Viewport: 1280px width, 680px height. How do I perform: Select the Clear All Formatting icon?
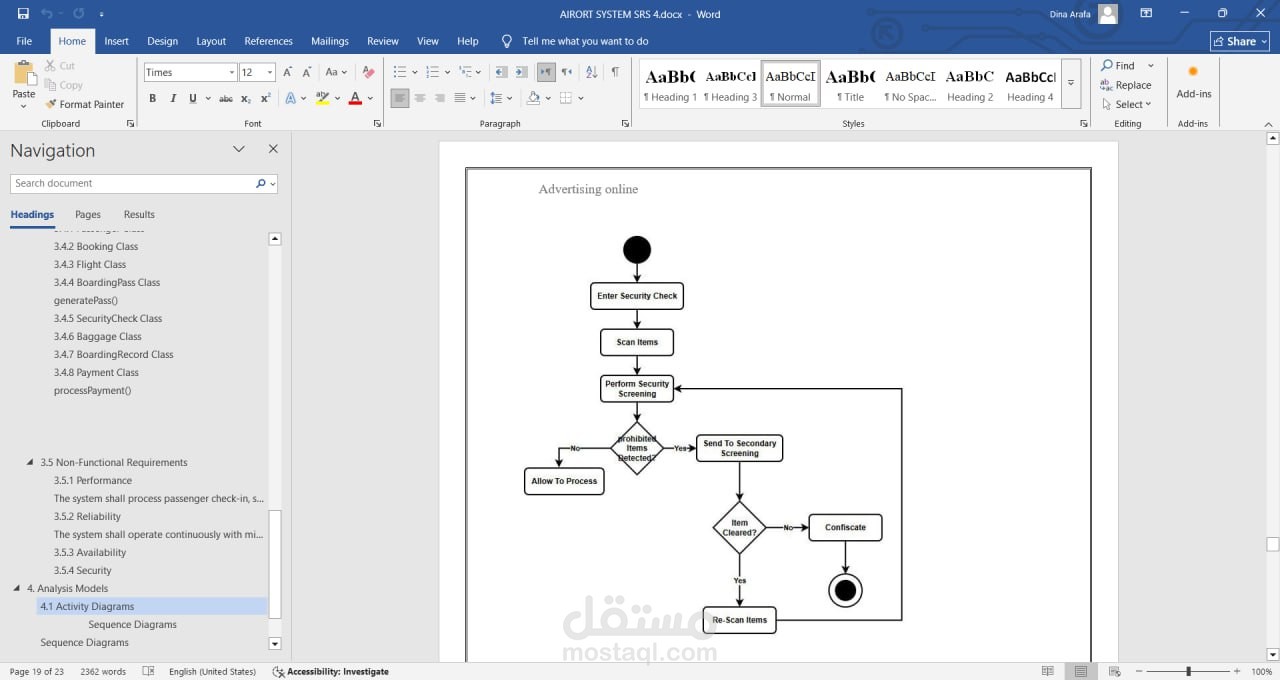click(368, 72)
